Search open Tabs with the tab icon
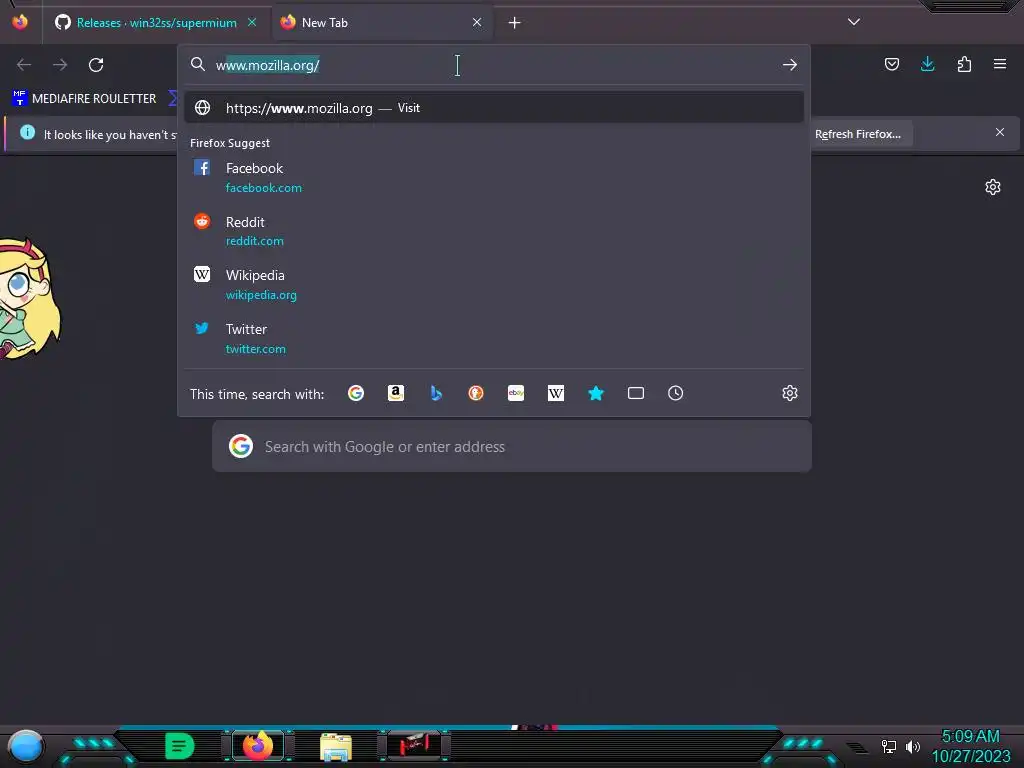The image size is (1024, 768). (635, 393)
